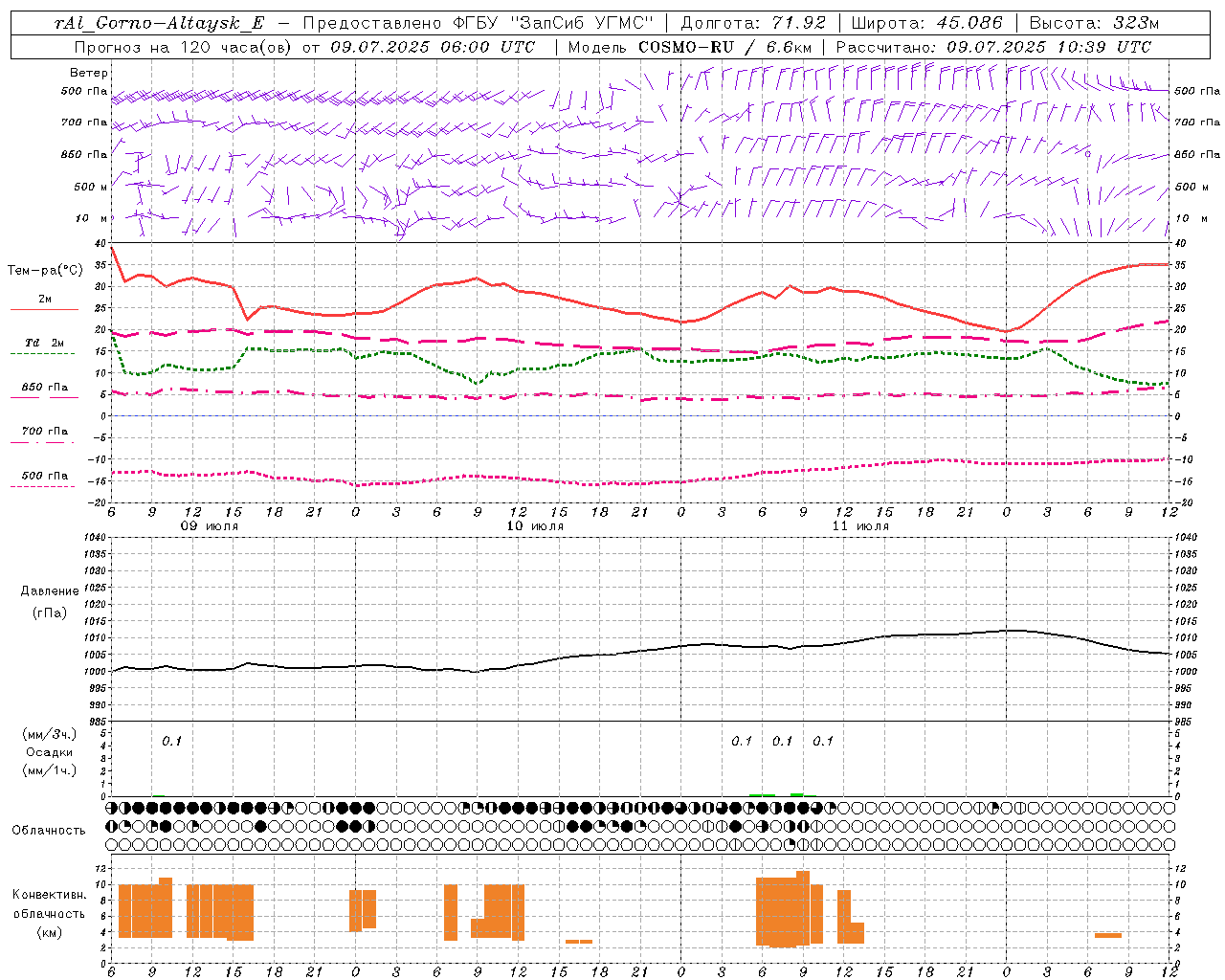This screenshot has height=980, width=1225.
Task: Click the (мм/3ч.) precipitation unit label
Action: [50, 734]
